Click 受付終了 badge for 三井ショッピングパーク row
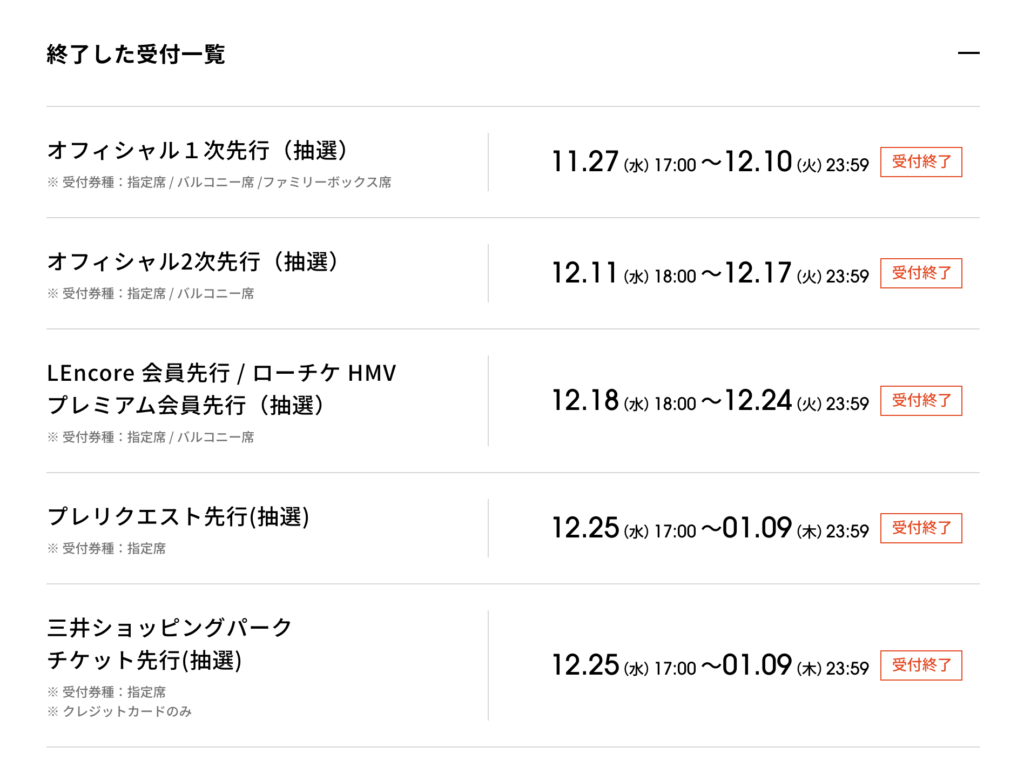 click(920, 665)
